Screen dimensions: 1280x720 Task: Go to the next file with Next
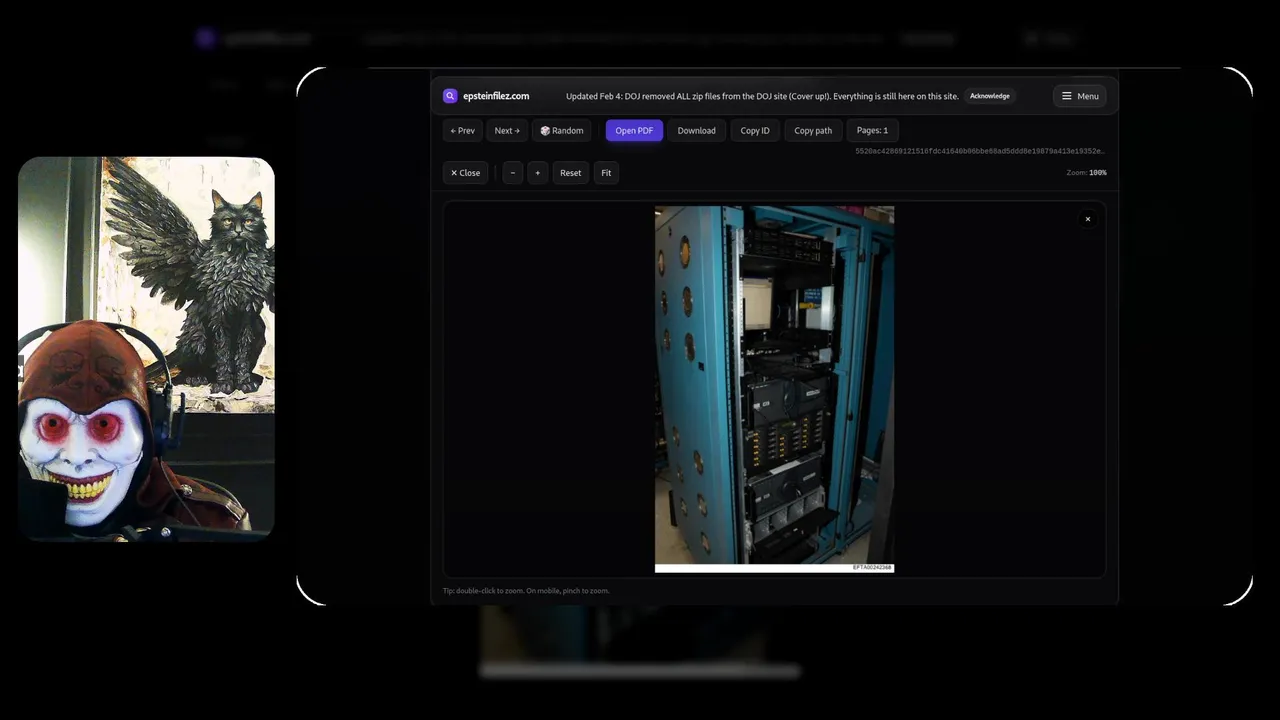pyautogui.click(x=507, y=130)
